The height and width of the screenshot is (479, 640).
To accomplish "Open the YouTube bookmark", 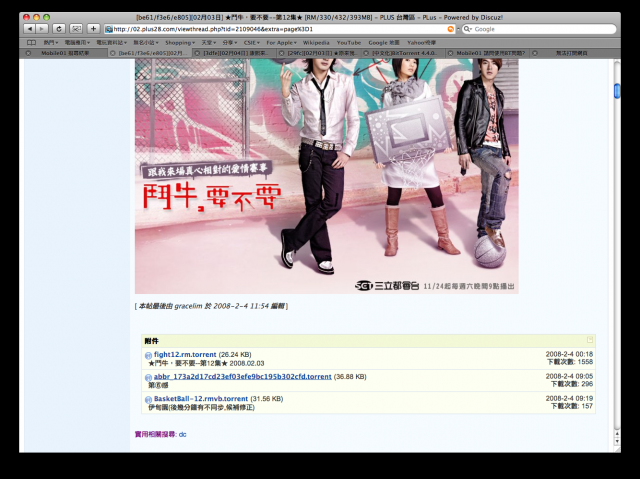I will click(349, 42).
